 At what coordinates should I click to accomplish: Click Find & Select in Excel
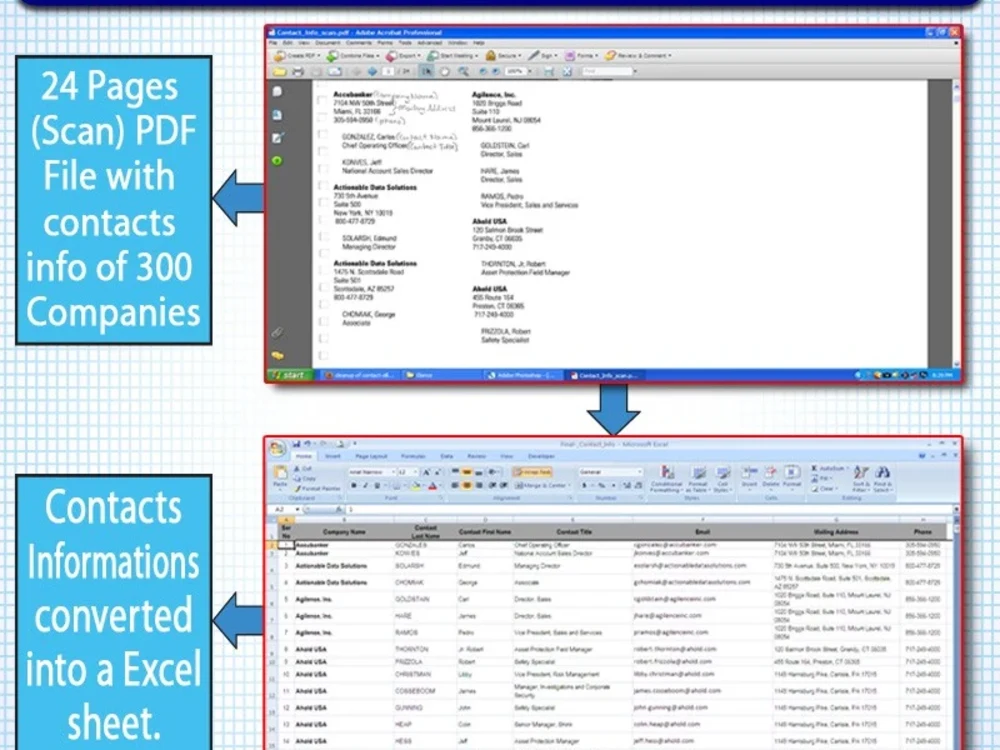(882, 479)
